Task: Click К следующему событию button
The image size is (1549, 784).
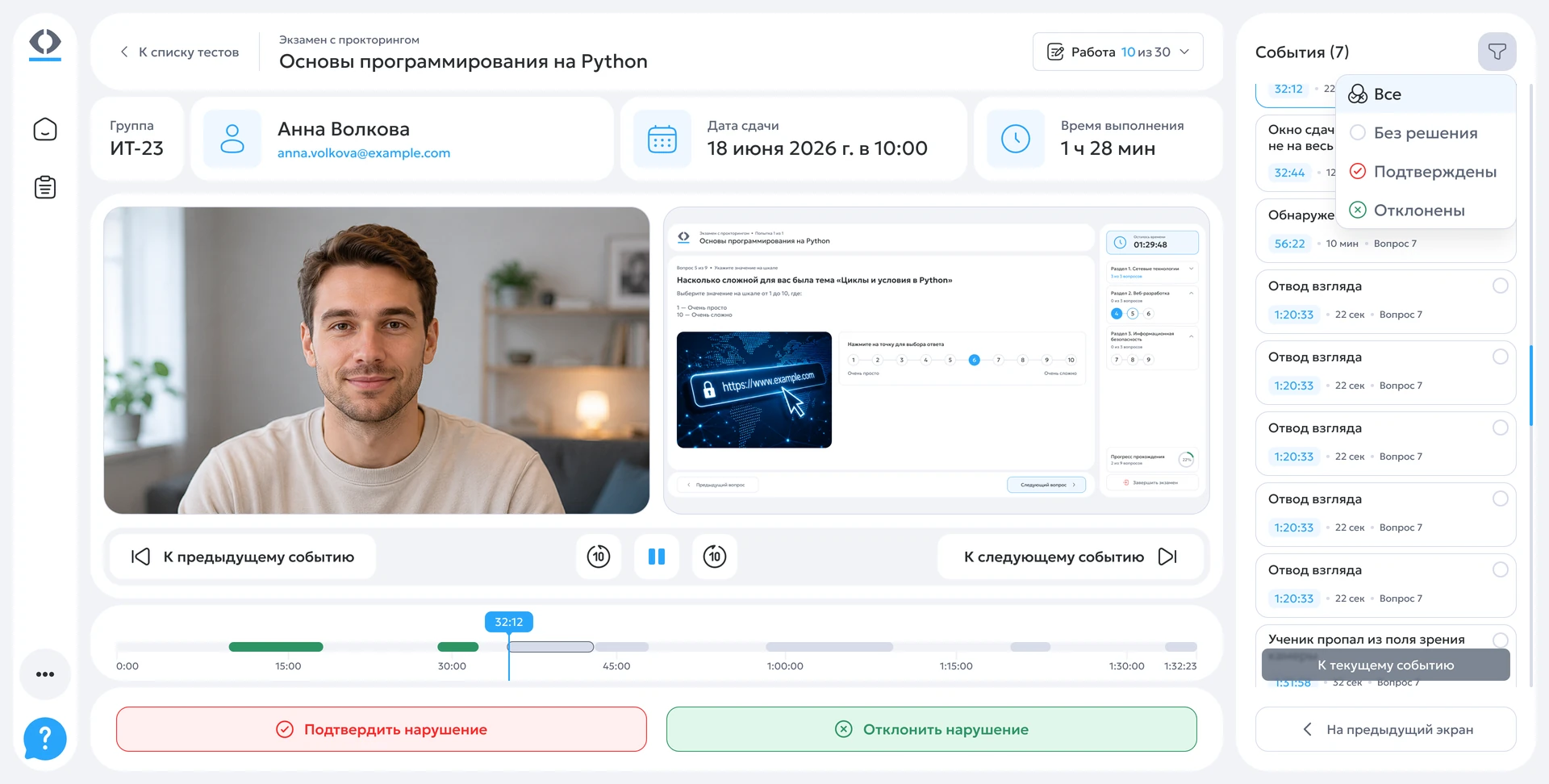Action: pos(1071,557)
